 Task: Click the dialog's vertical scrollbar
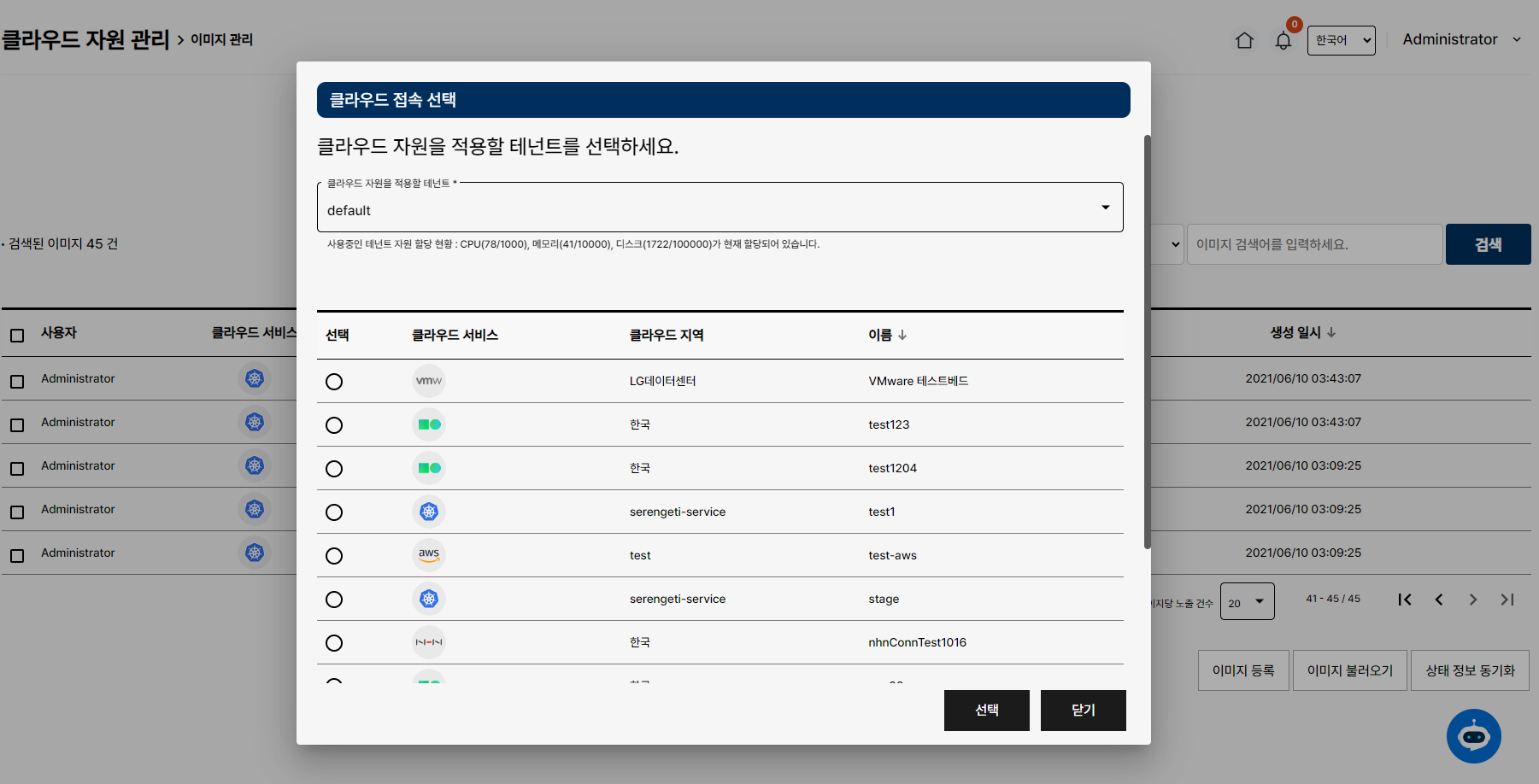1147,342
